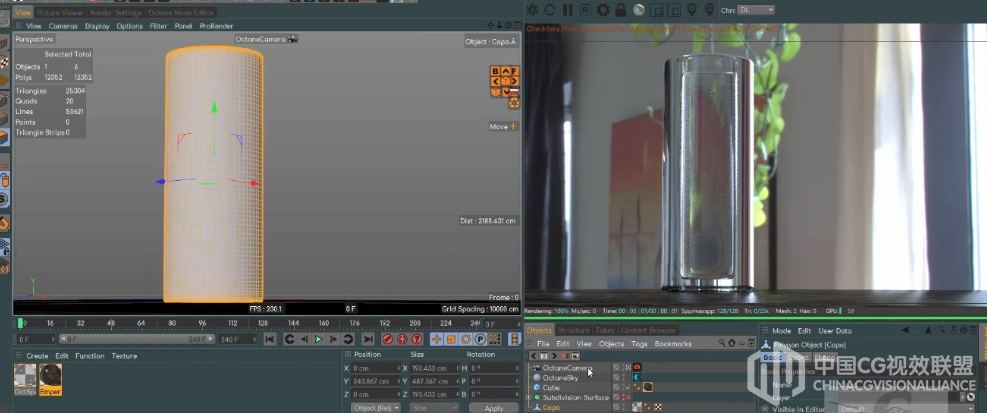Open Octane settings gear in Live Viewer
987x413 pixels.
point(603,10)
